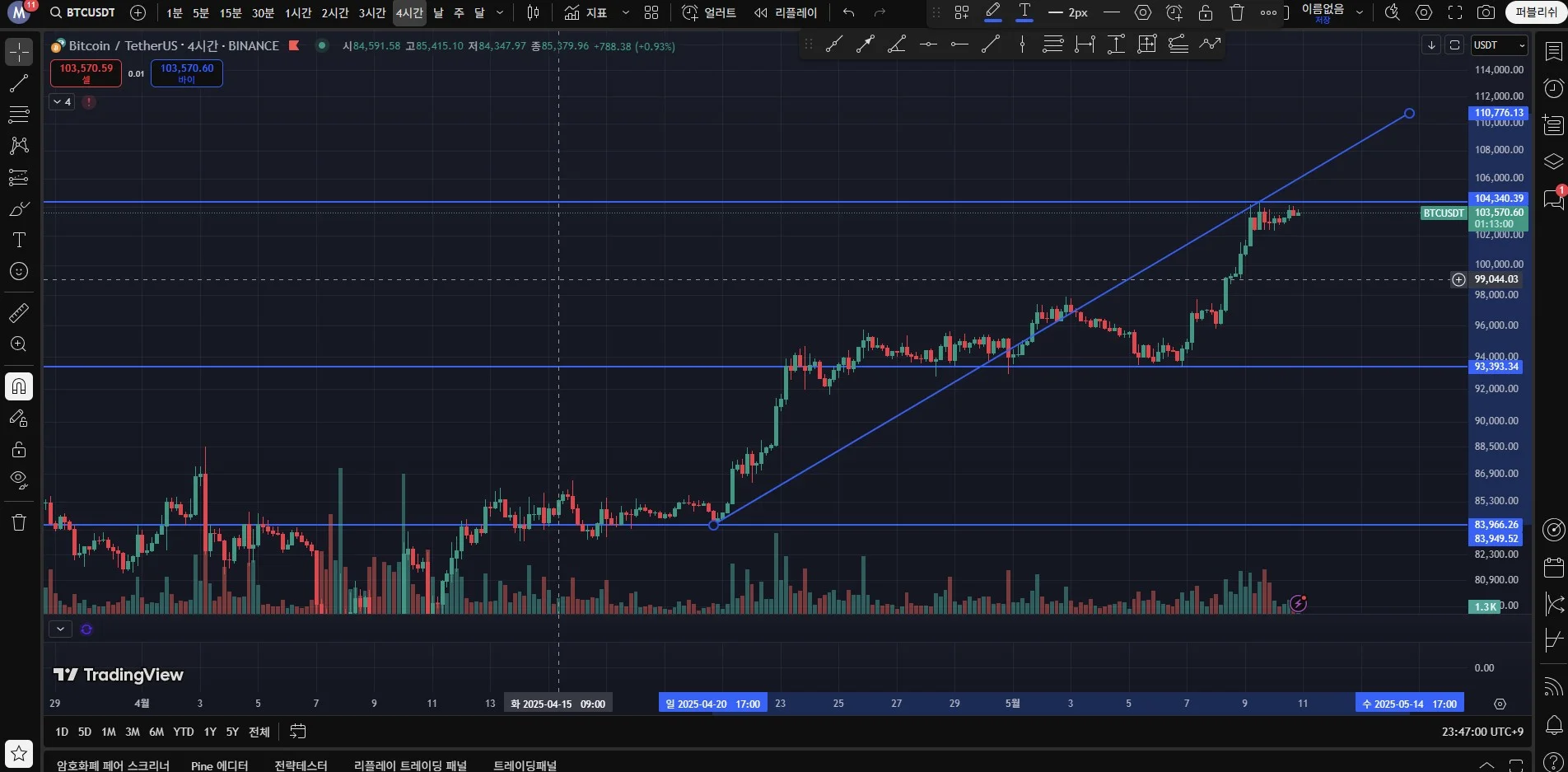Select the crosshair cursor tool
The image size is (1568, 772).
tap(19, 52)
